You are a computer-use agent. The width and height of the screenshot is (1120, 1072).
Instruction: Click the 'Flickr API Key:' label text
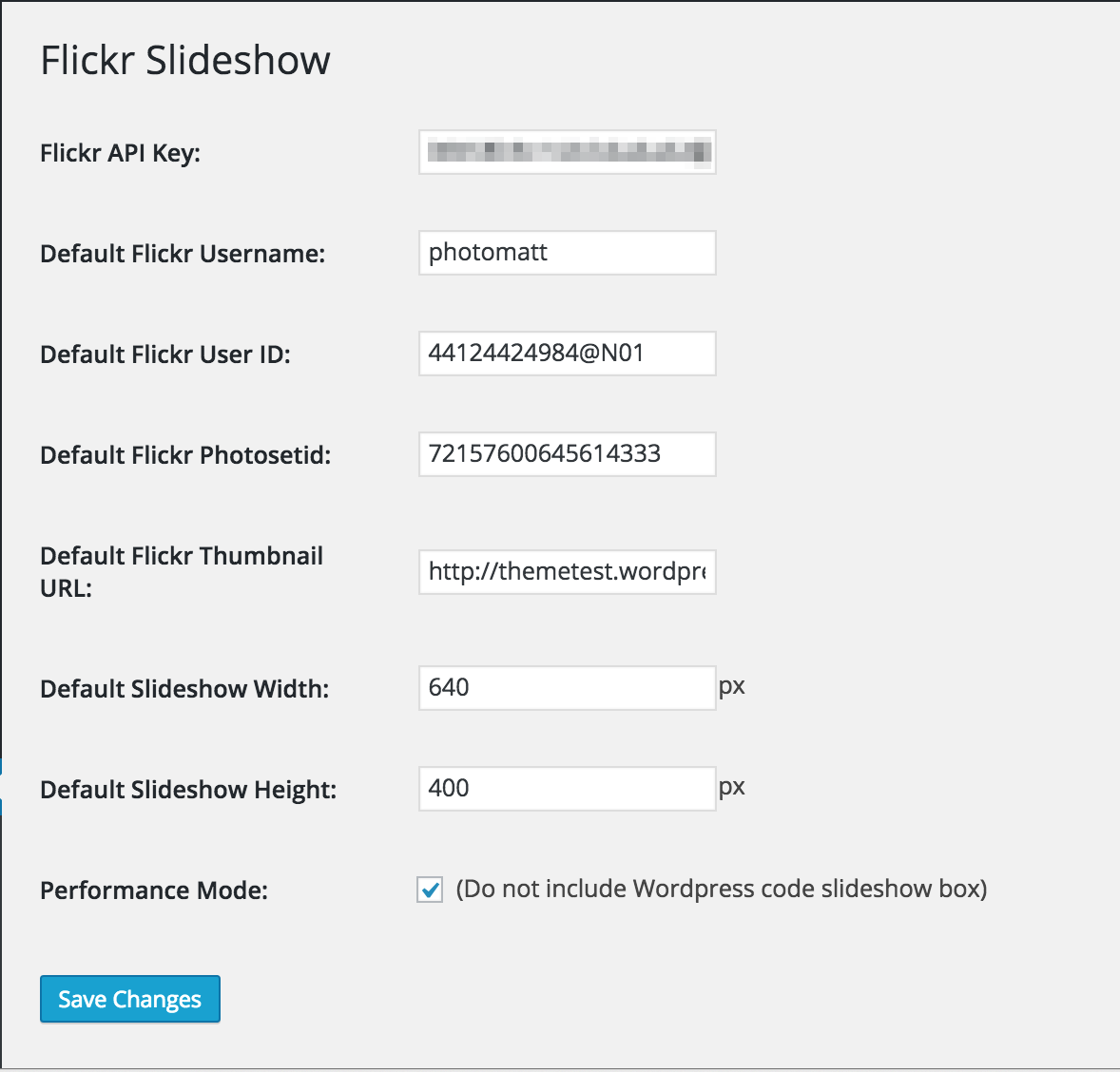120,154
